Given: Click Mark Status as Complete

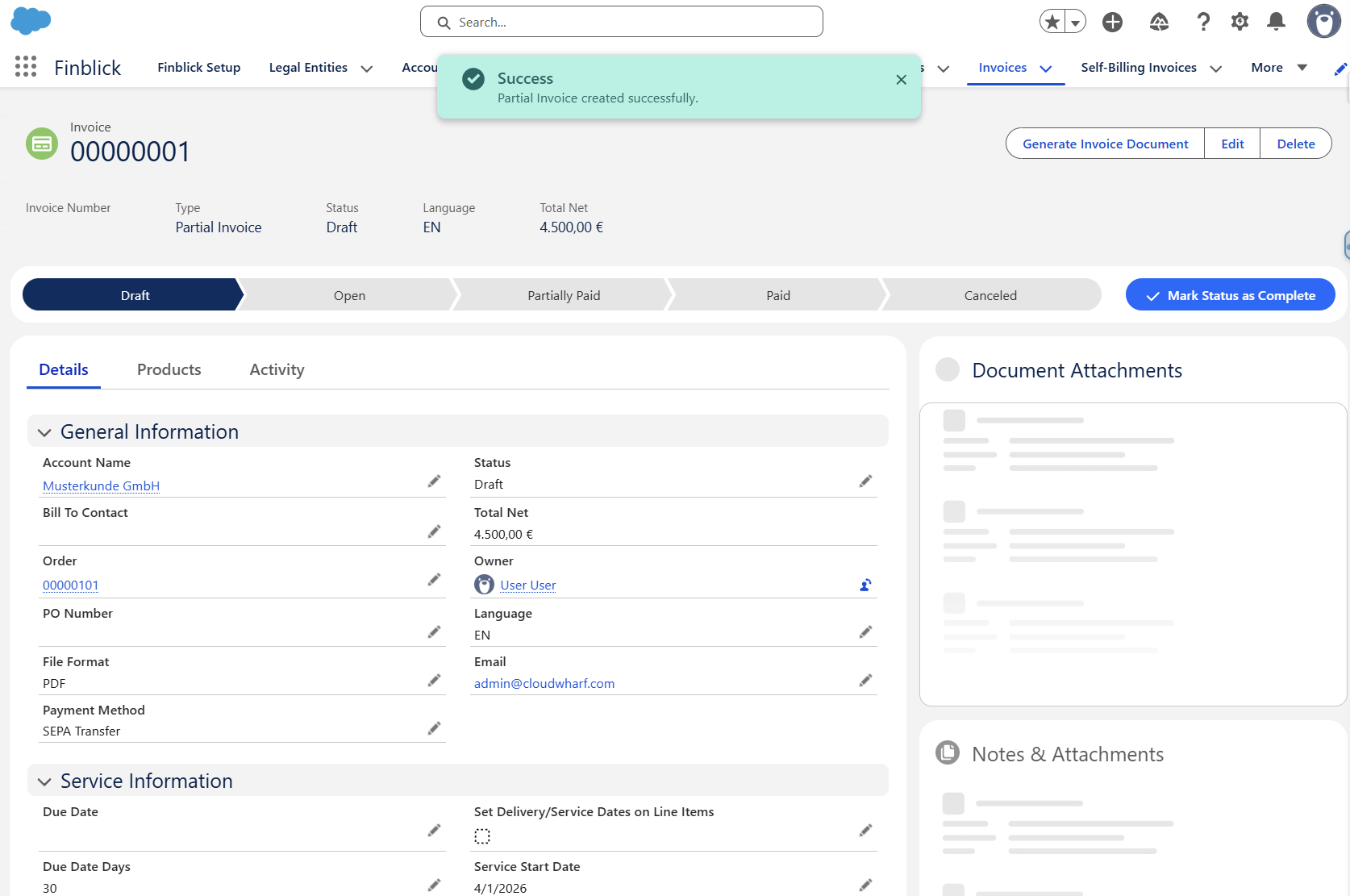Looking at the screenshot, I should [1231, 295].
